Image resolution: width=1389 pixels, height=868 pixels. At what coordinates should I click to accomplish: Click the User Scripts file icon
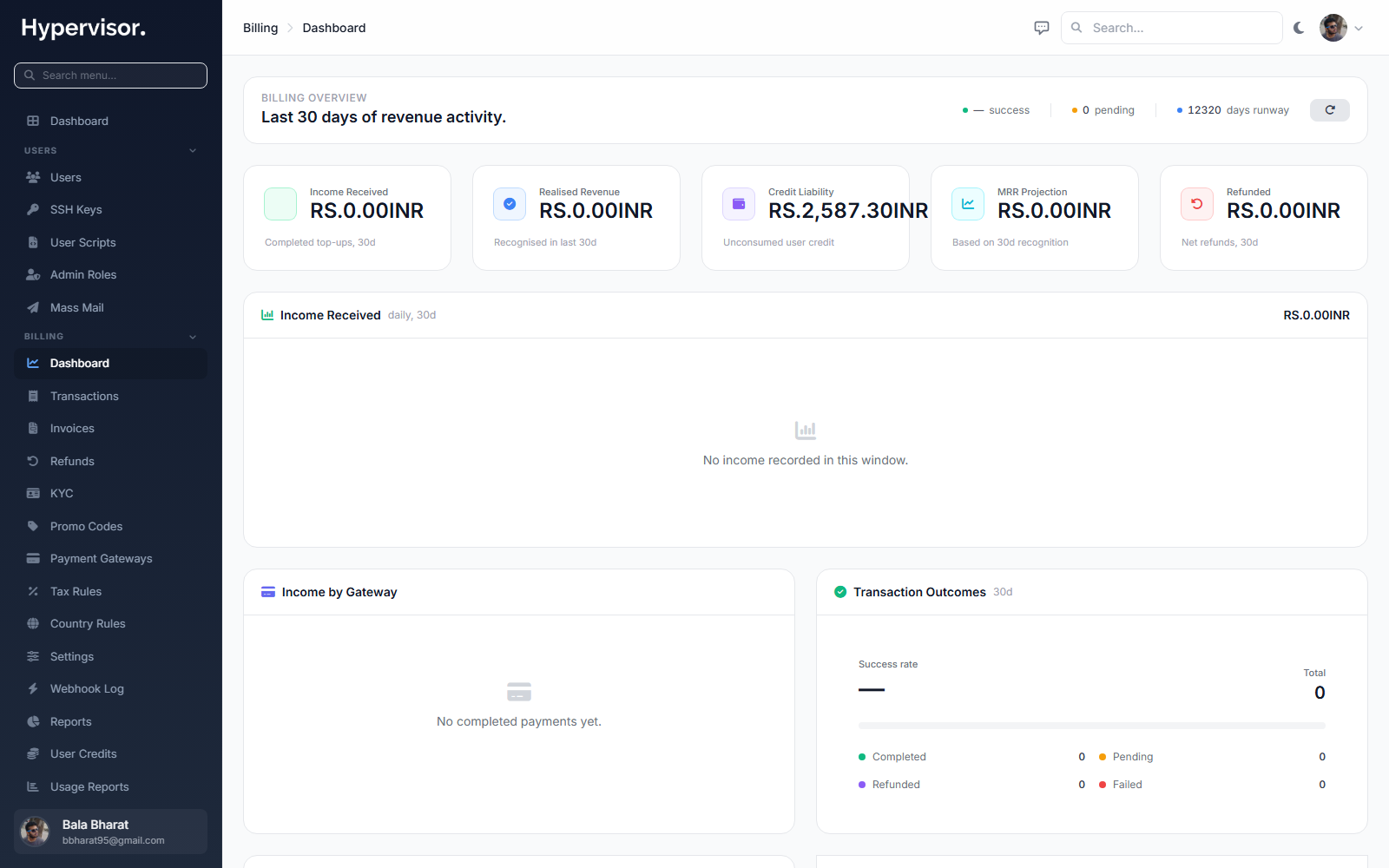click(33, 242)
